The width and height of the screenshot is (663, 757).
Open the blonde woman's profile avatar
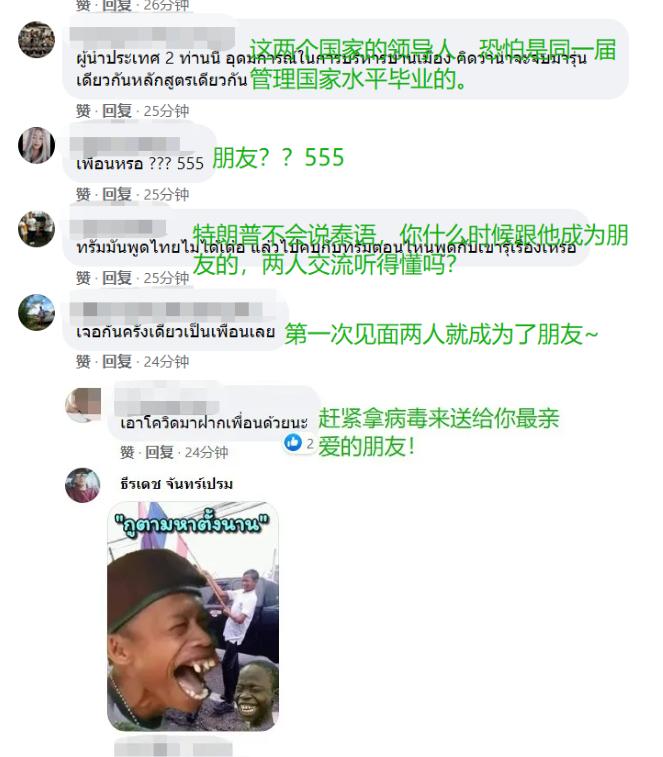coord(36,145)
